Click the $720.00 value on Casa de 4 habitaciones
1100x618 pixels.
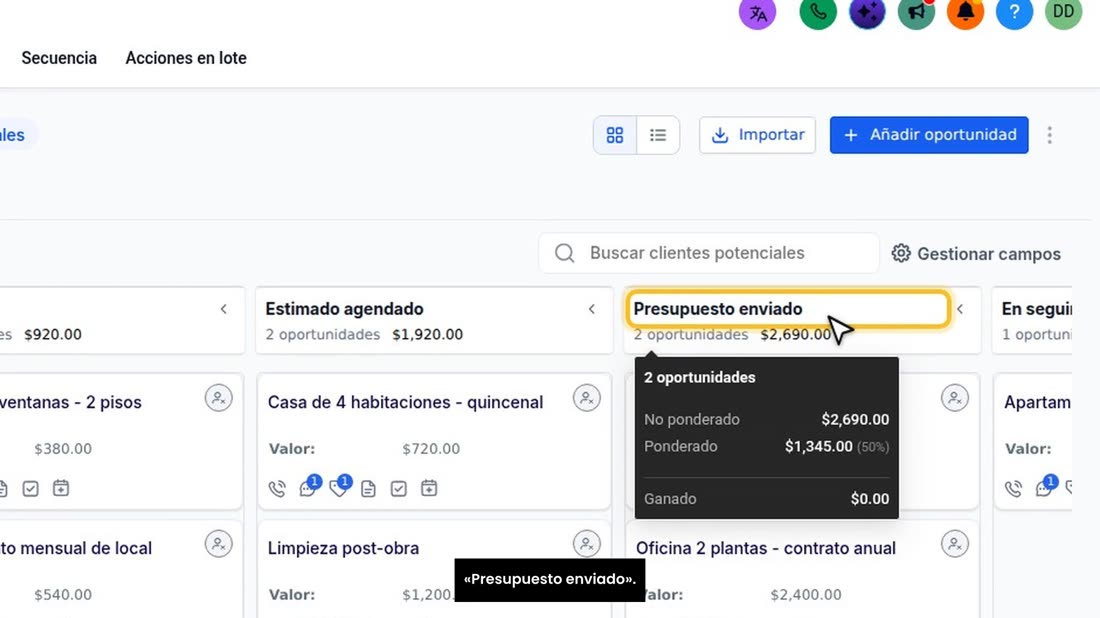point(431,448)
